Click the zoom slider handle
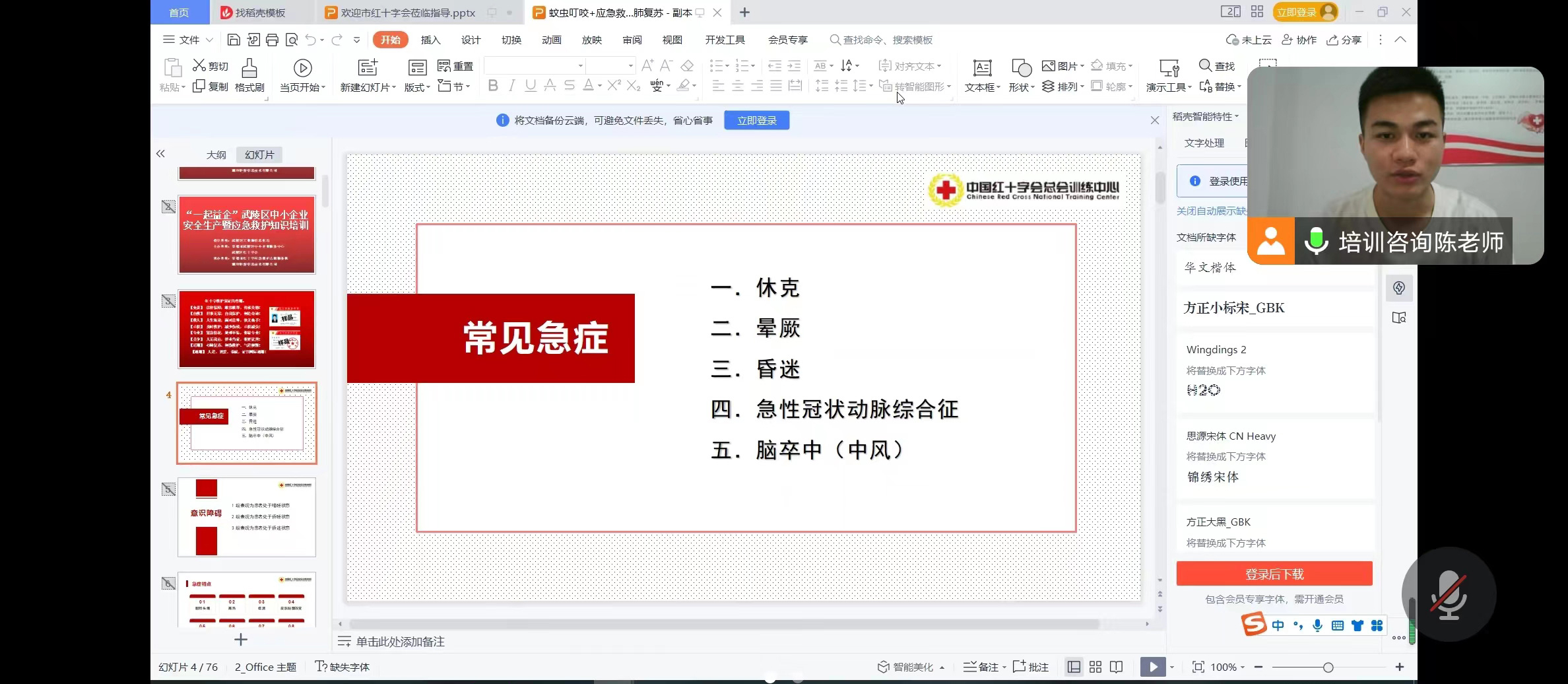The width and height of the screenshot is (1568, 684). point(1328,667)
